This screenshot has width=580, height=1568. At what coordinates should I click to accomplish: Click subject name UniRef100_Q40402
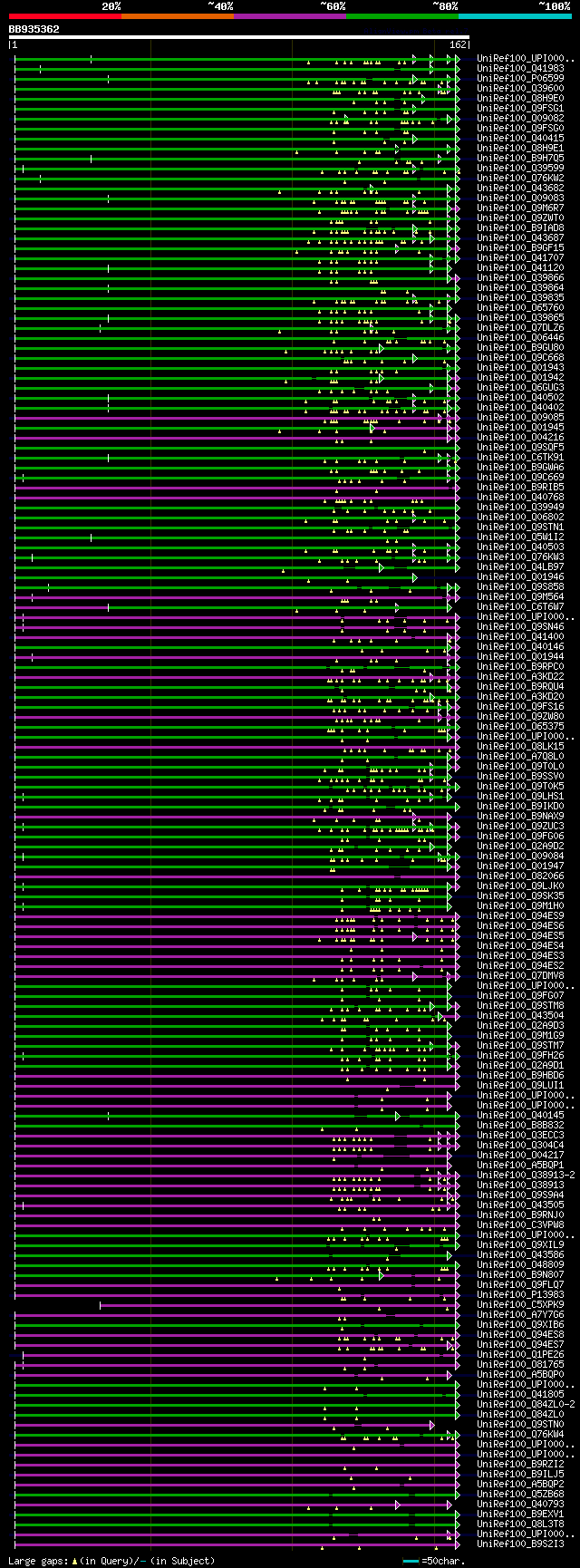[x=520, y=407]
